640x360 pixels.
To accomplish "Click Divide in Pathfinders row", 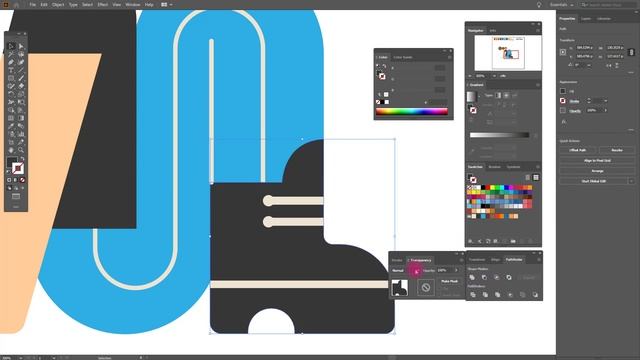I will pos(473,294).
